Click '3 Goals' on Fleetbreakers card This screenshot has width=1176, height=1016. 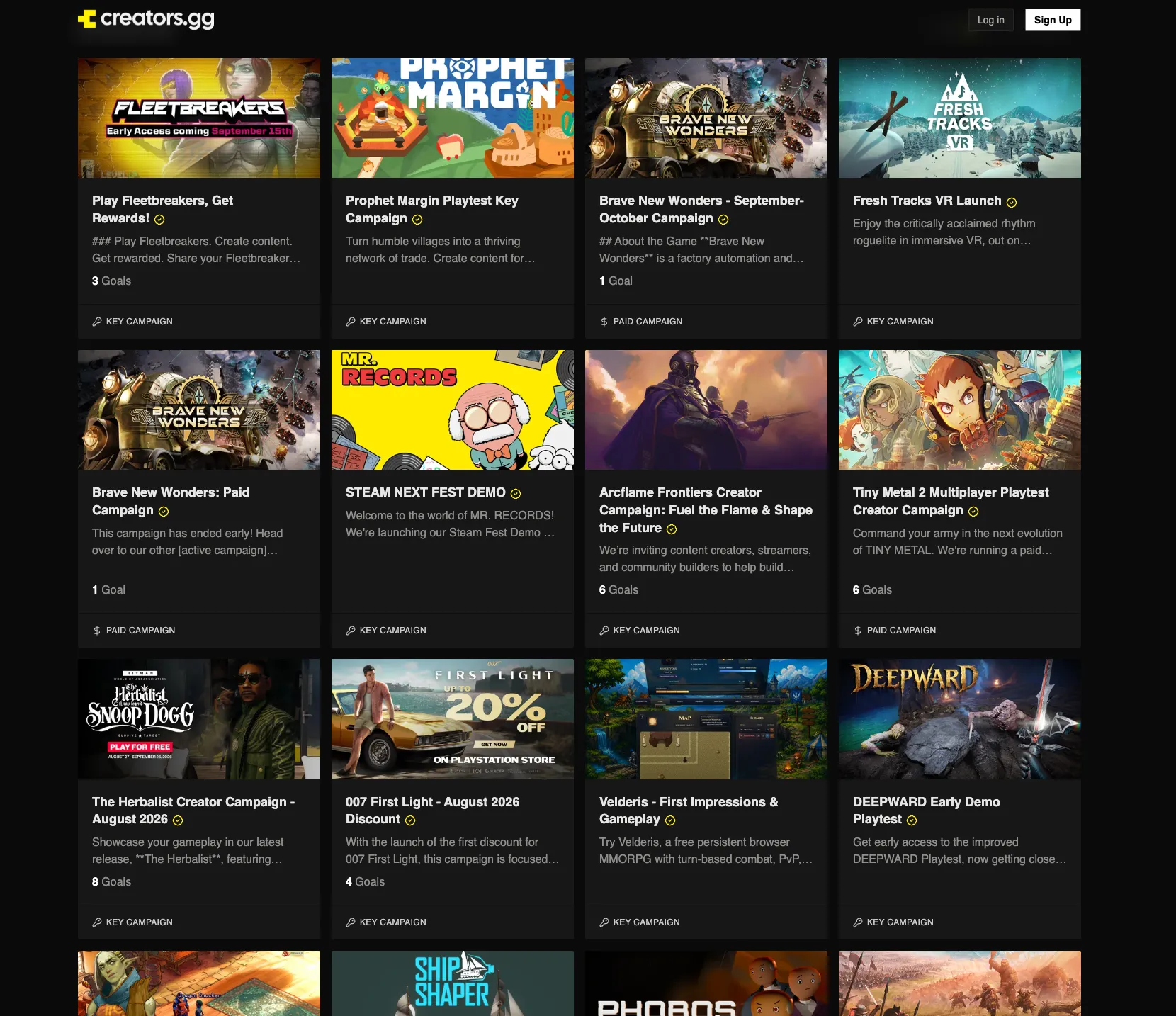111,281
